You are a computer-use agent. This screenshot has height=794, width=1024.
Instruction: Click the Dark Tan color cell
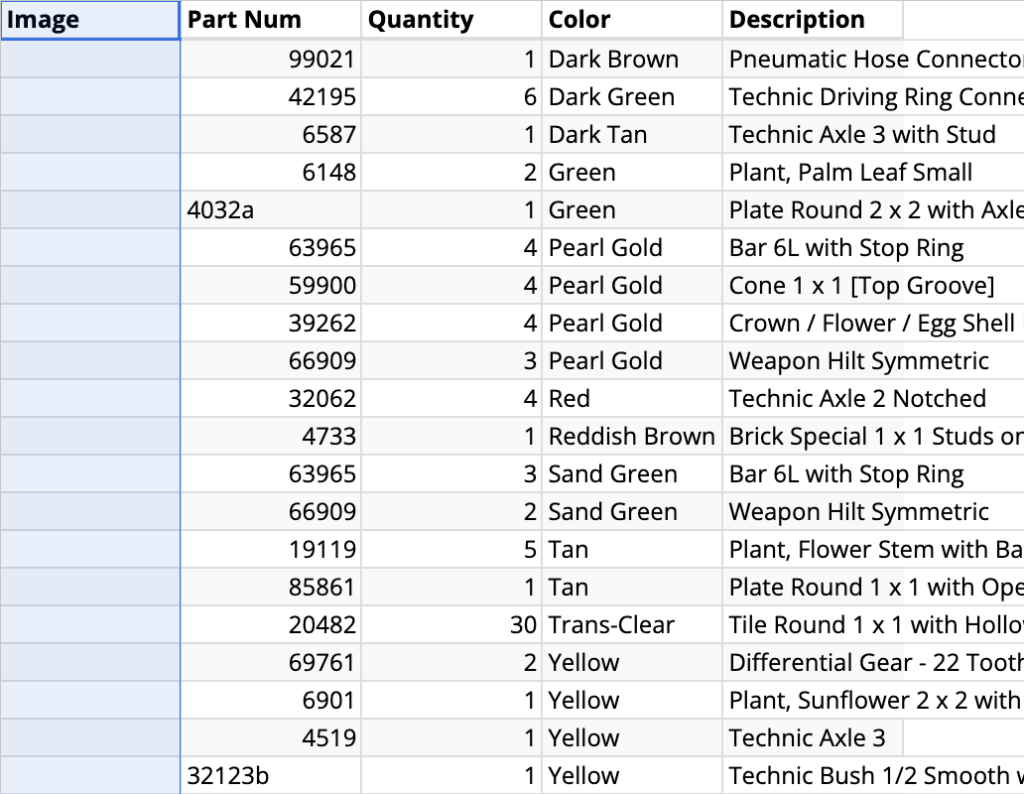point(631,135)
